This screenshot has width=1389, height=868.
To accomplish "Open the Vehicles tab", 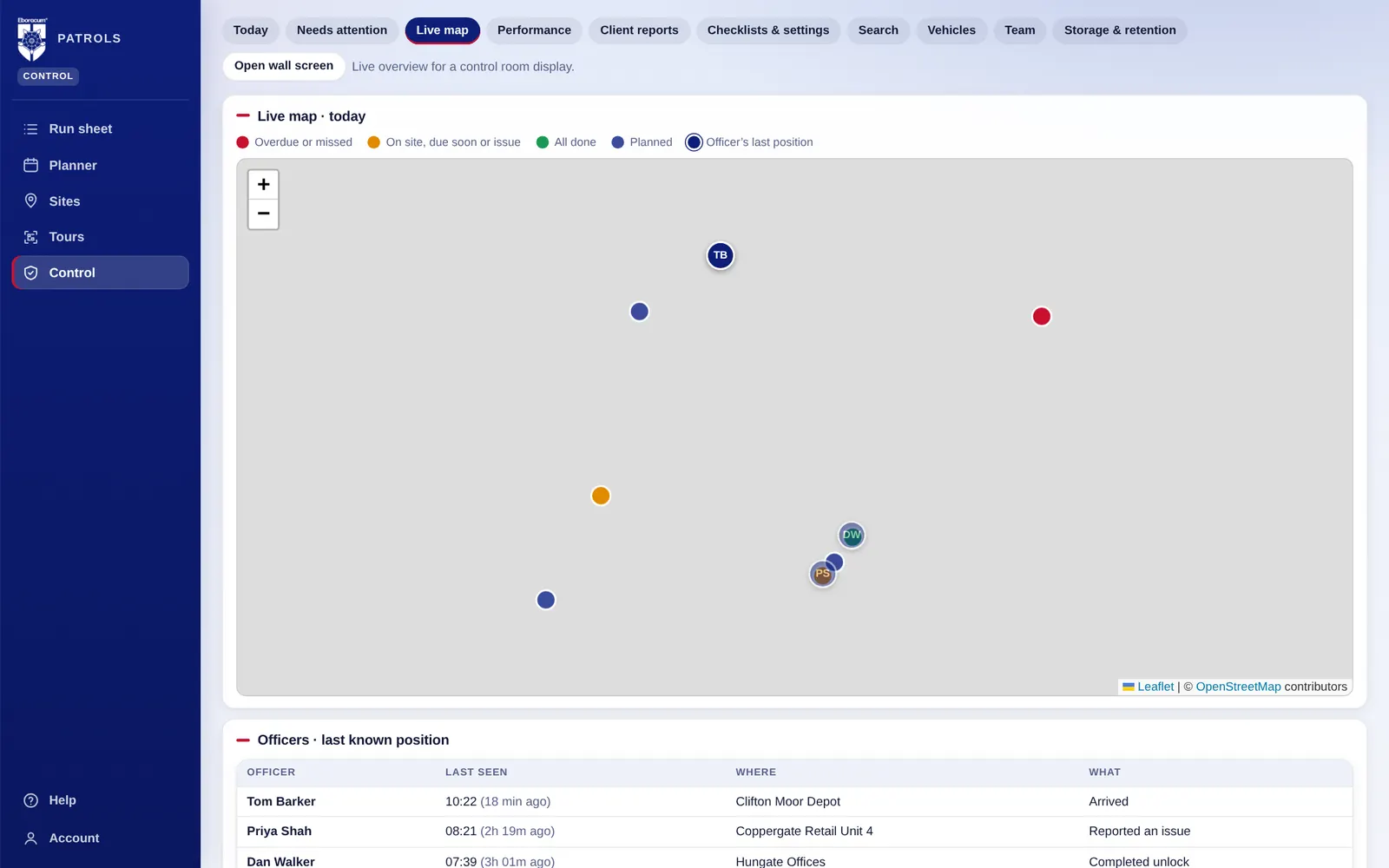I will [x=951, y=30].
